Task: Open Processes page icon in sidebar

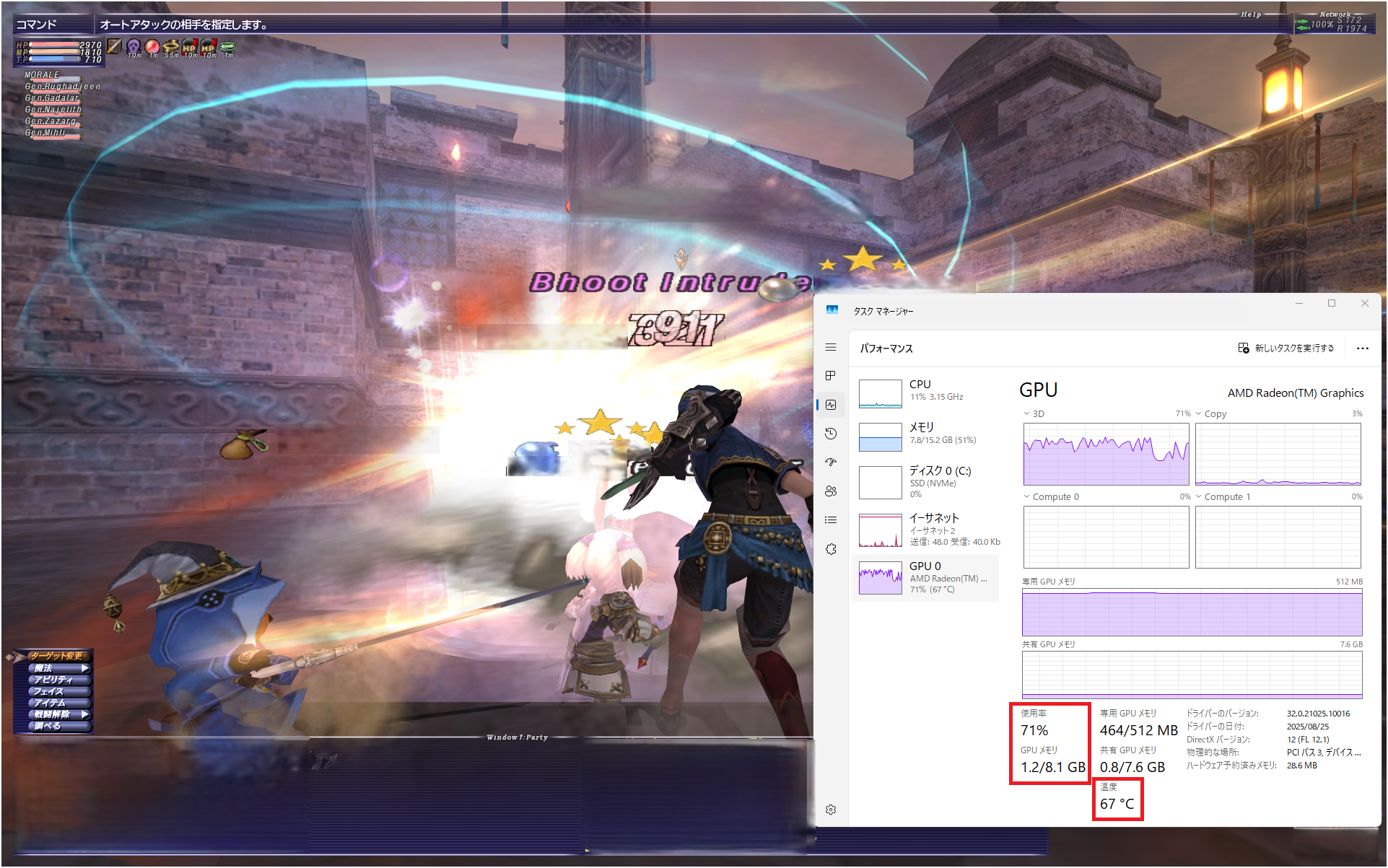Action: (x=831, y=376)
